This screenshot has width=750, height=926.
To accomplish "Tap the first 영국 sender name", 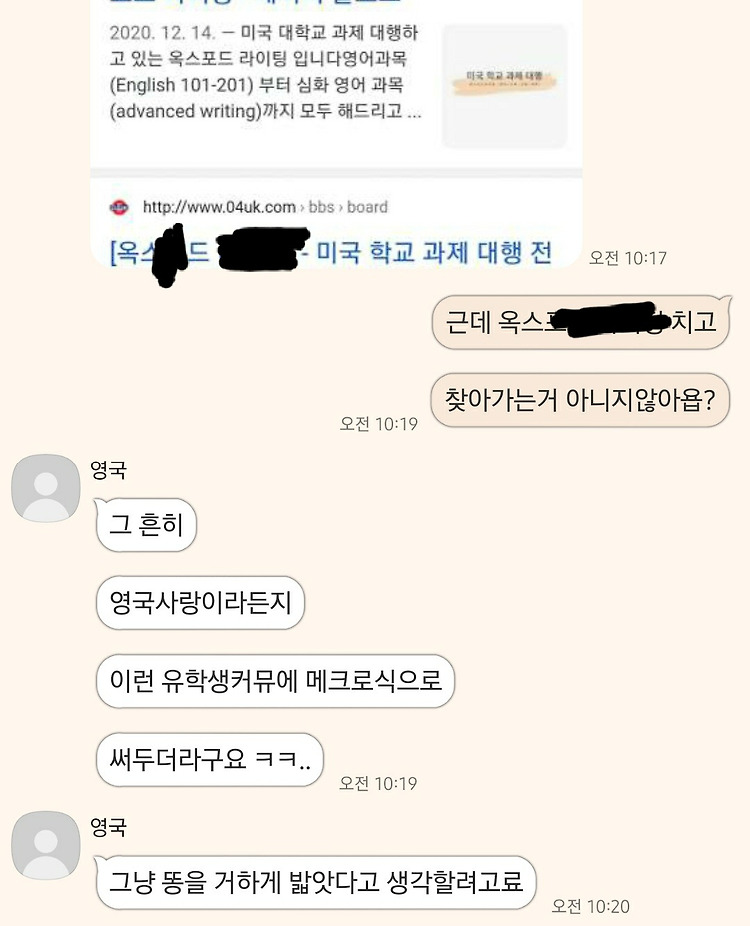I will coord(108,470).
